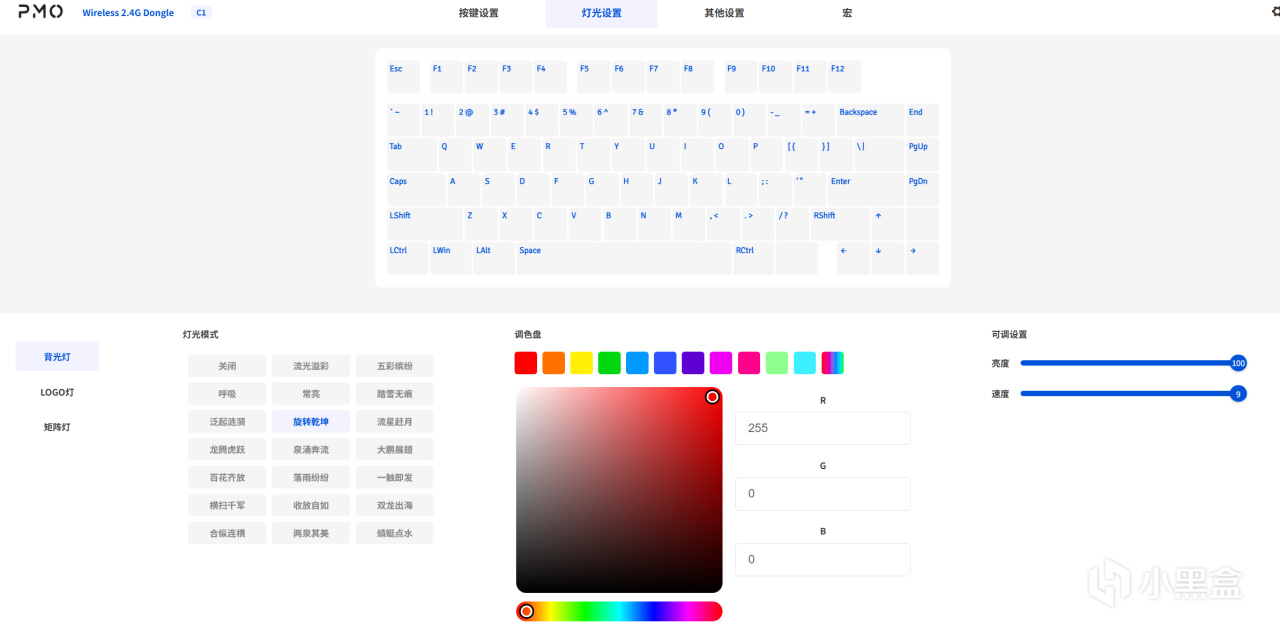Pick the cyan color swatch
The height and width of the screenshot is (624, 1280).
[805, 363]
